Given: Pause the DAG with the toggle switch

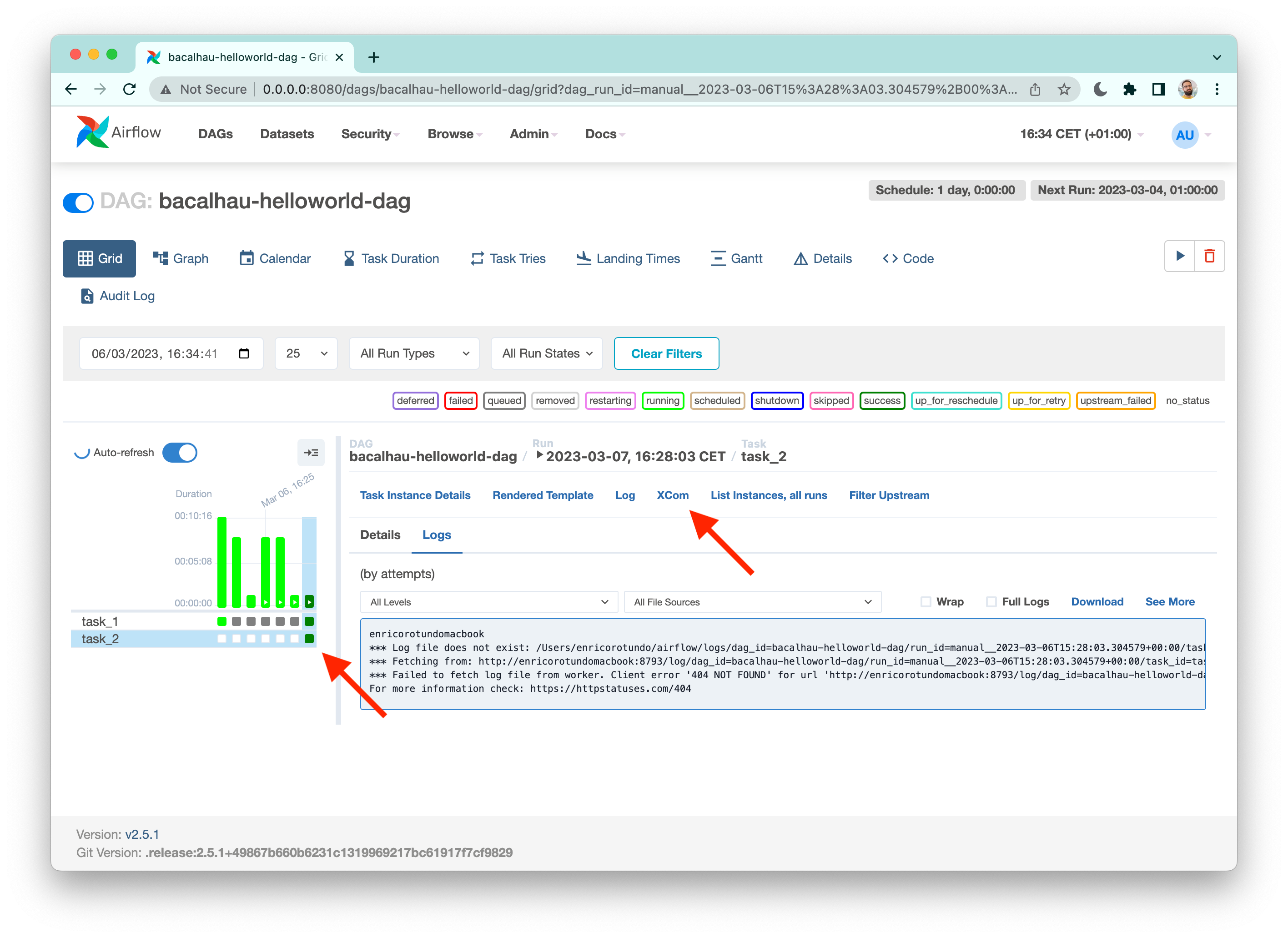Looking at the screenshot, I should pyautogui.click(x=78, y=202).
